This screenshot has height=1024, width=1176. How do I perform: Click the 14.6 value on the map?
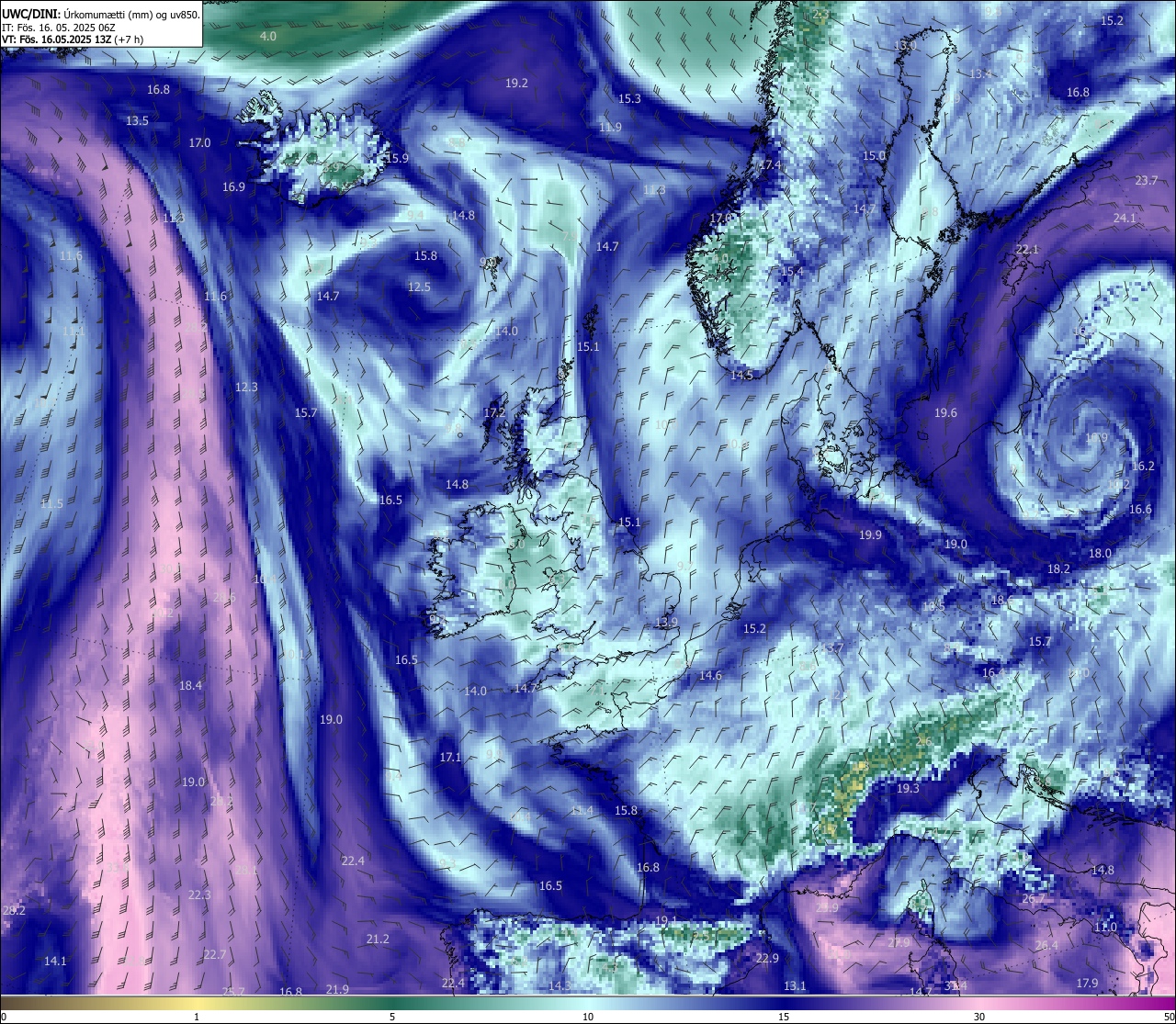click(710, 675)
